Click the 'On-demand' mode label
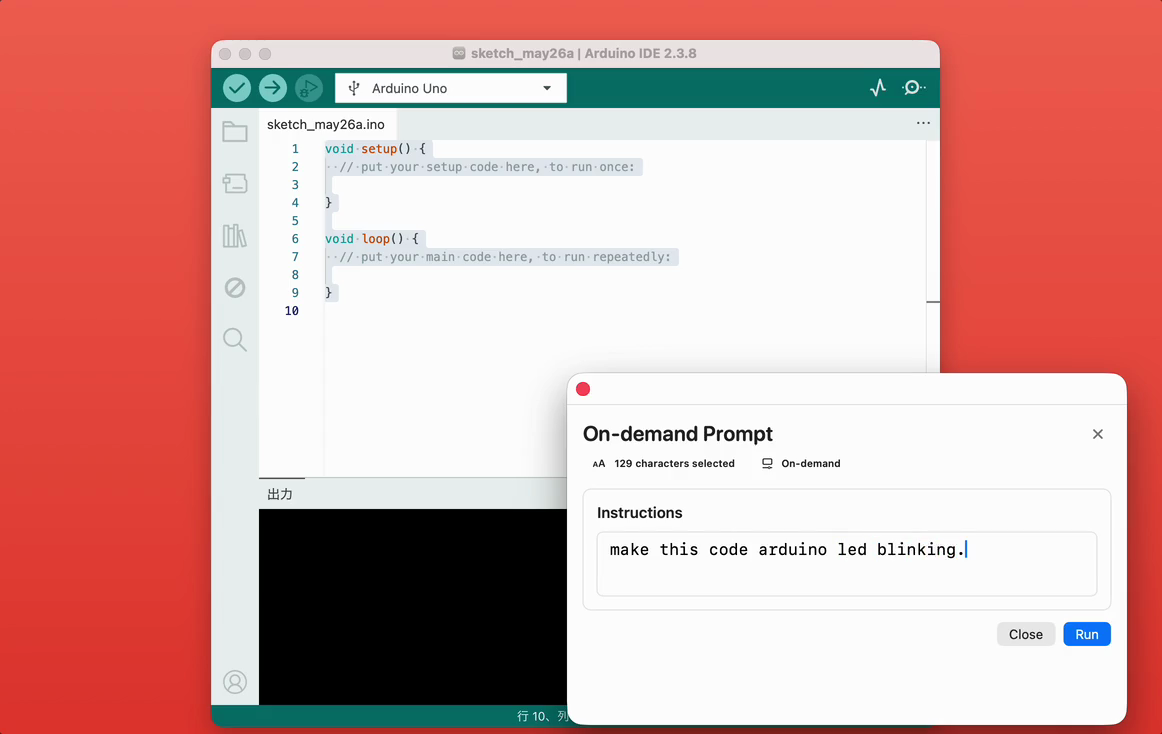This screenshot has width=1162, height=734. pos(811,463)
